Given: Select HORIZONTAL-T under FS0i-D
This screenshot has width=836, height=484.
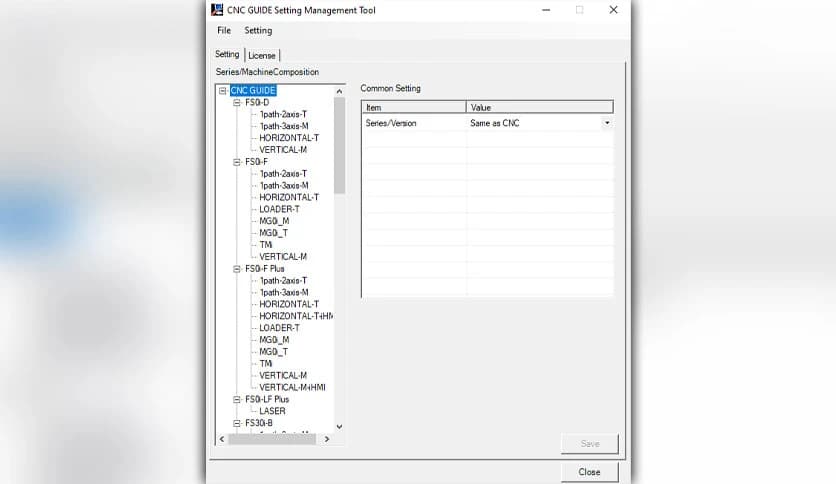Looking at the screenshot, I should coord(289,138).
